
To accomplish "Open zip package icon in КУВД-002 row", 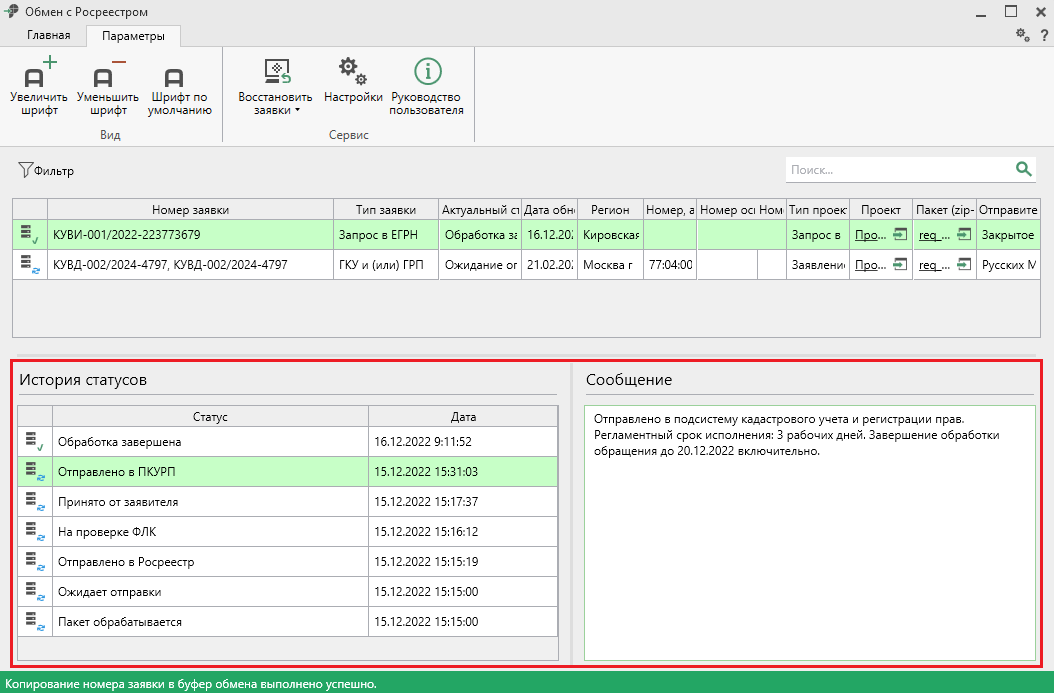I will tap(964, 265).
